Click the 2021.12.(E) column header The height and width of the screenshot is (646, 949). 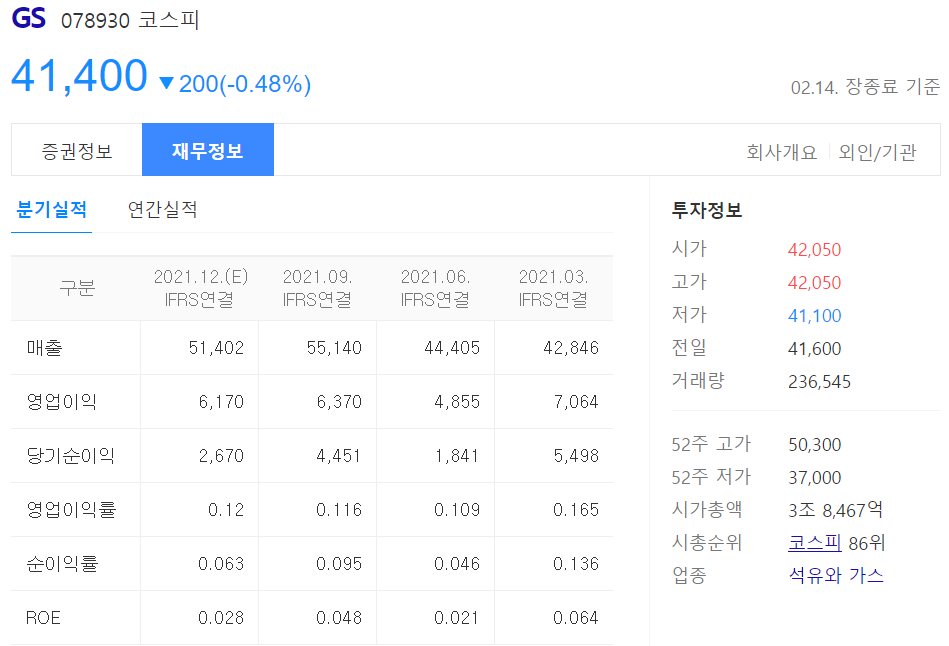tap(200, 288)
